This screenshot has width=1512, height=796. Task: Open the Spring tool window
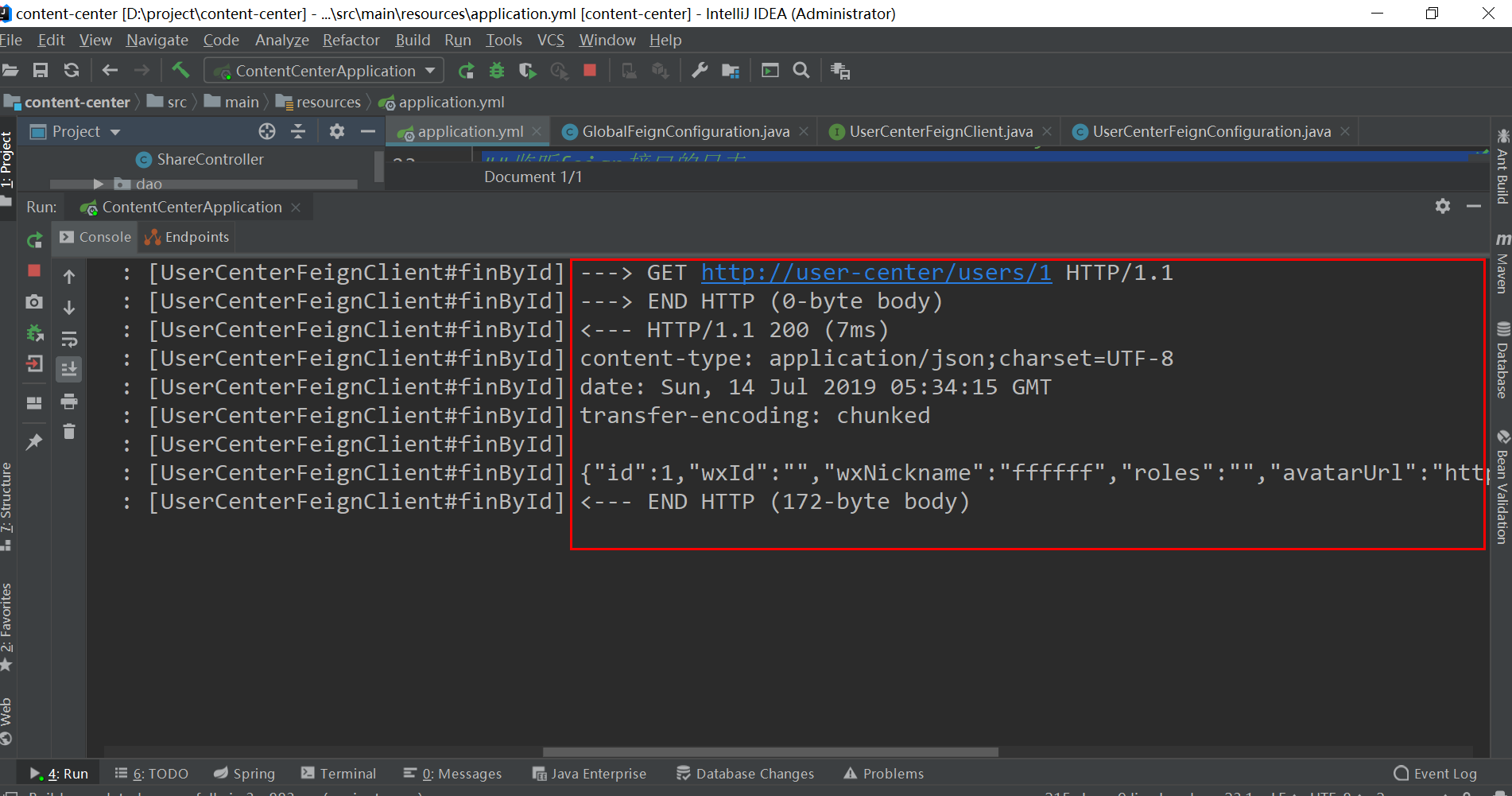pos(244,774)
